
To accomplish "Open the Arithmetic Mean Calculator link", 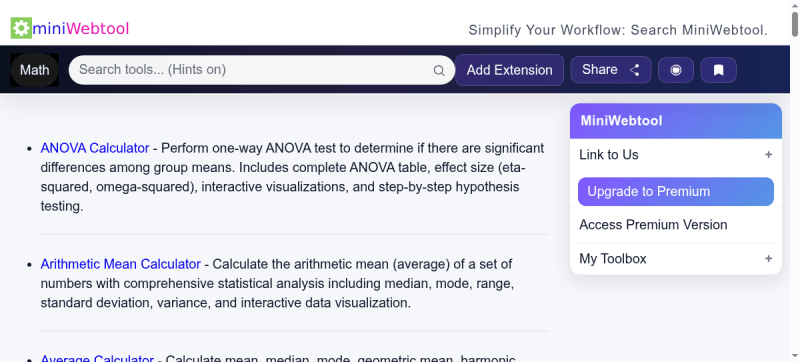I will click(x=120, y=264).
